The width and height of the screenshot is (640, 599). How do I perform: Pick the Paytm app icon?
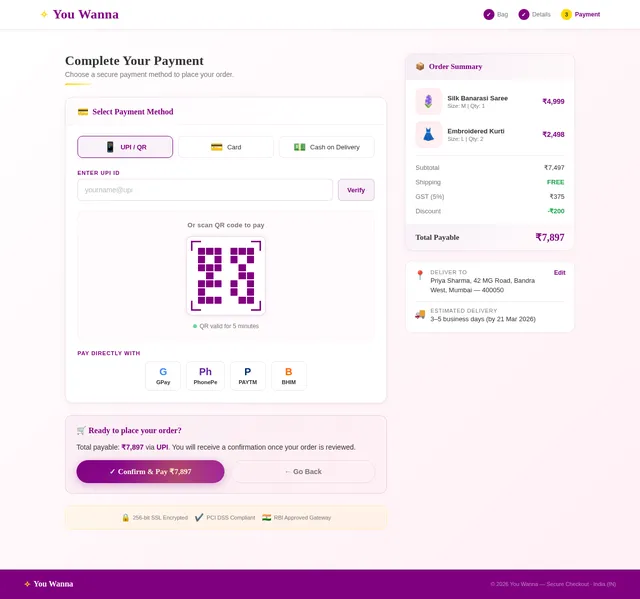[x=247, y=376]
